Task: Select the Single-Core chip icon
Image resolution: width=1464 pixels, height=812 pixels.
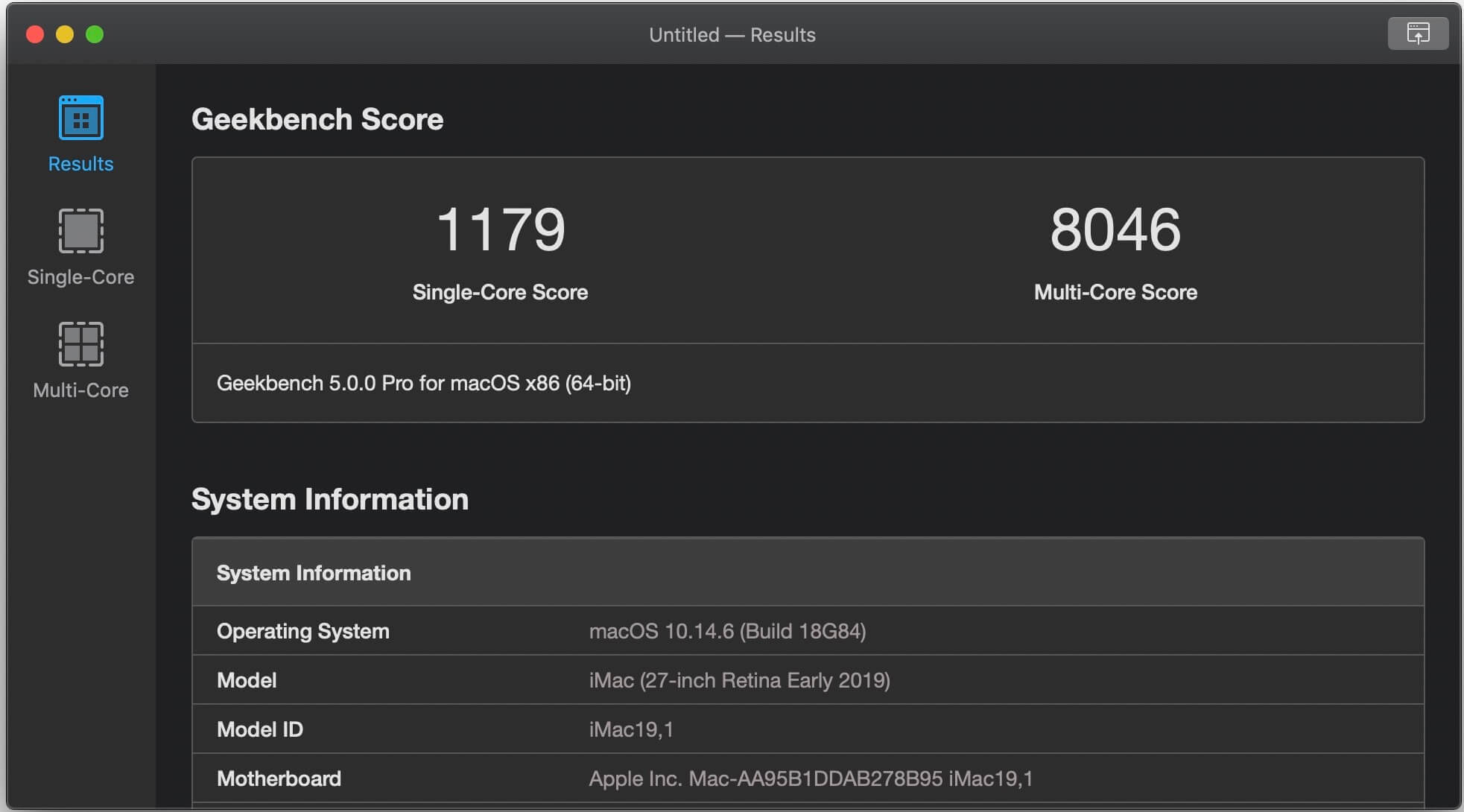Action: pos(80,231)
